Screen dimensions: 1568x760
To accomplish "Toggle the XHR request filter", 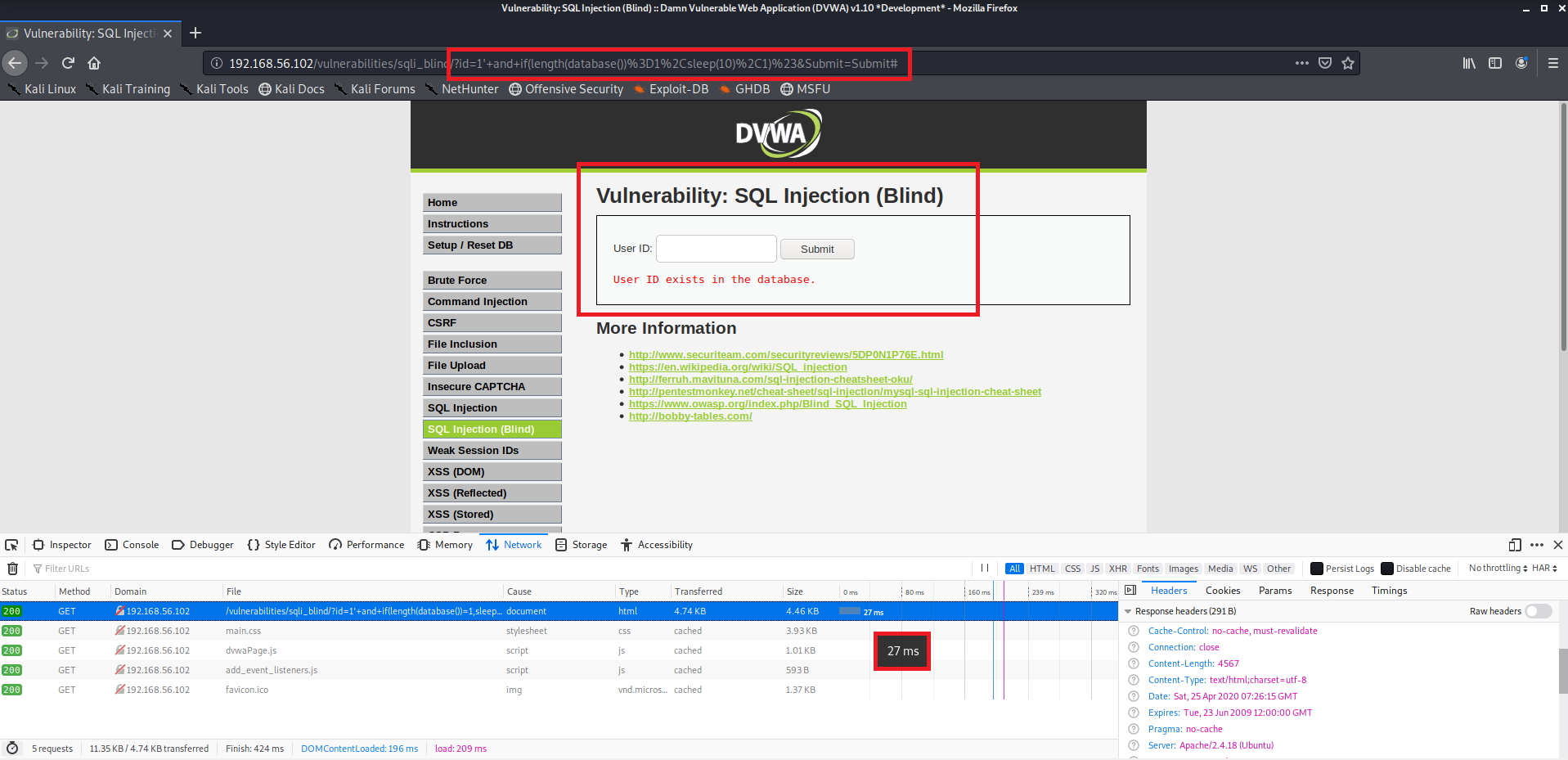I will point(1118,569).
